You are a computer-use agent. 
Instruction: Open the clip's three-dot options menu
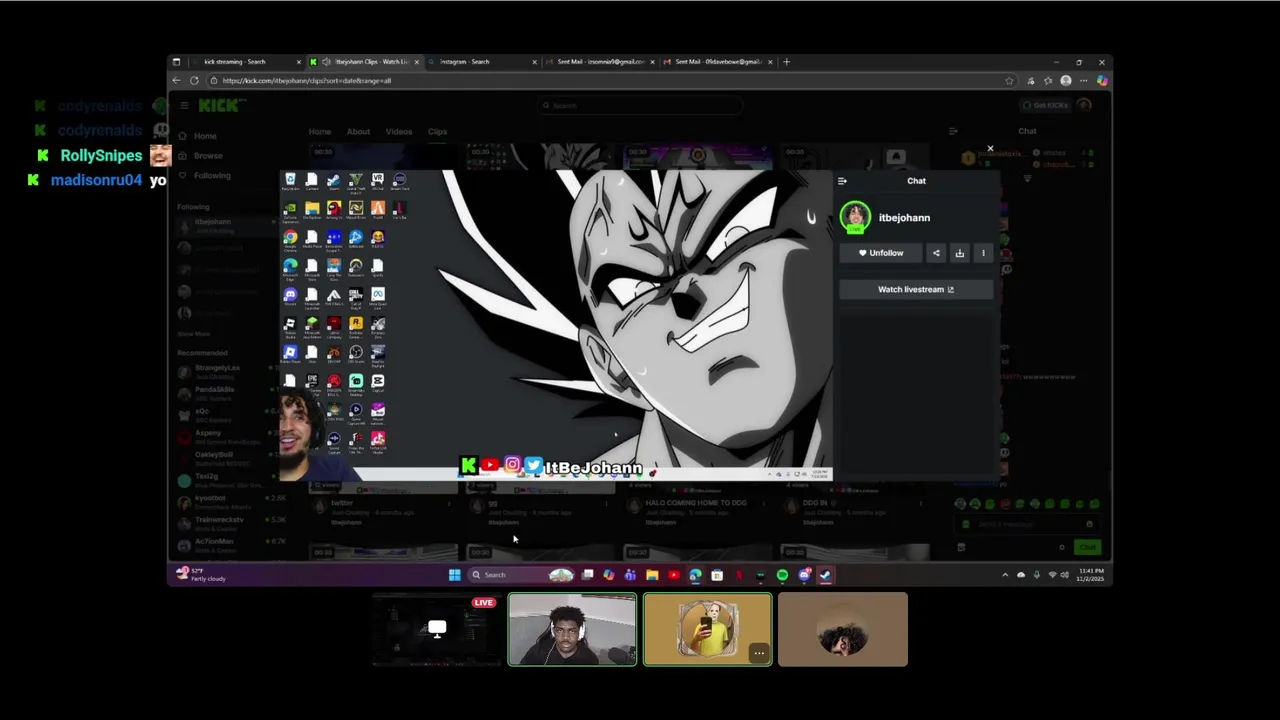point(983,253)
